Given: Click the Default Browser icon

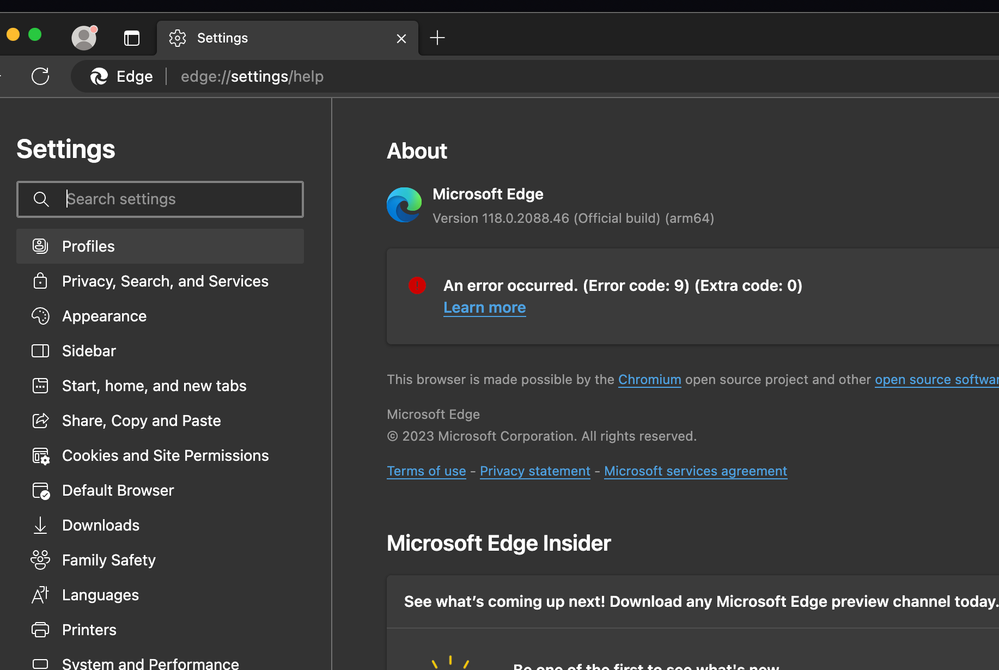Looking at the screenshot, I should [x=41, y=491].
